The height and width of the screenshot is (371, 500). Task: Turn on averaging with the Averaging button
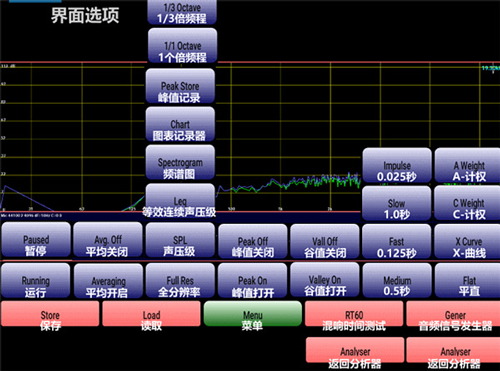[108, 281]
